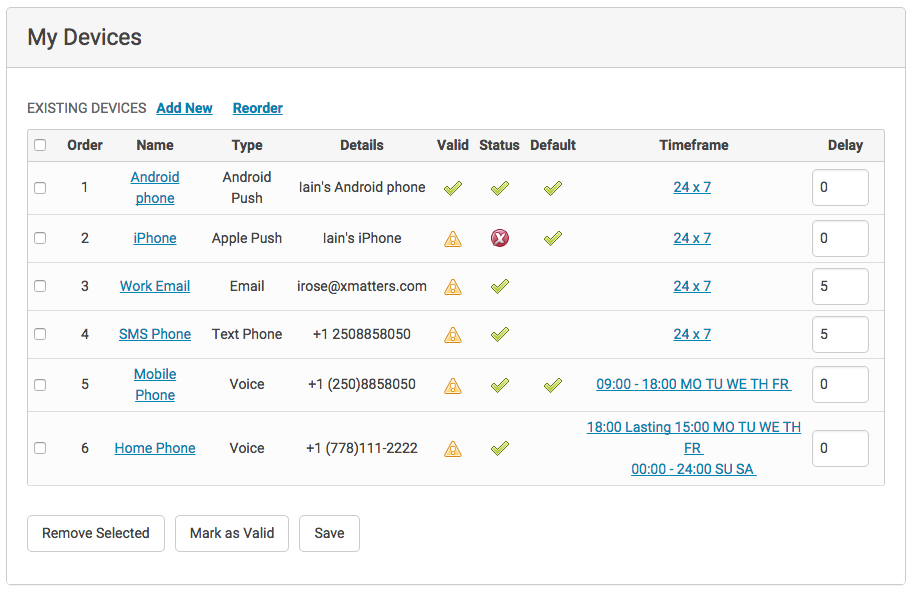Open the Add New device link

pos(184,108)
